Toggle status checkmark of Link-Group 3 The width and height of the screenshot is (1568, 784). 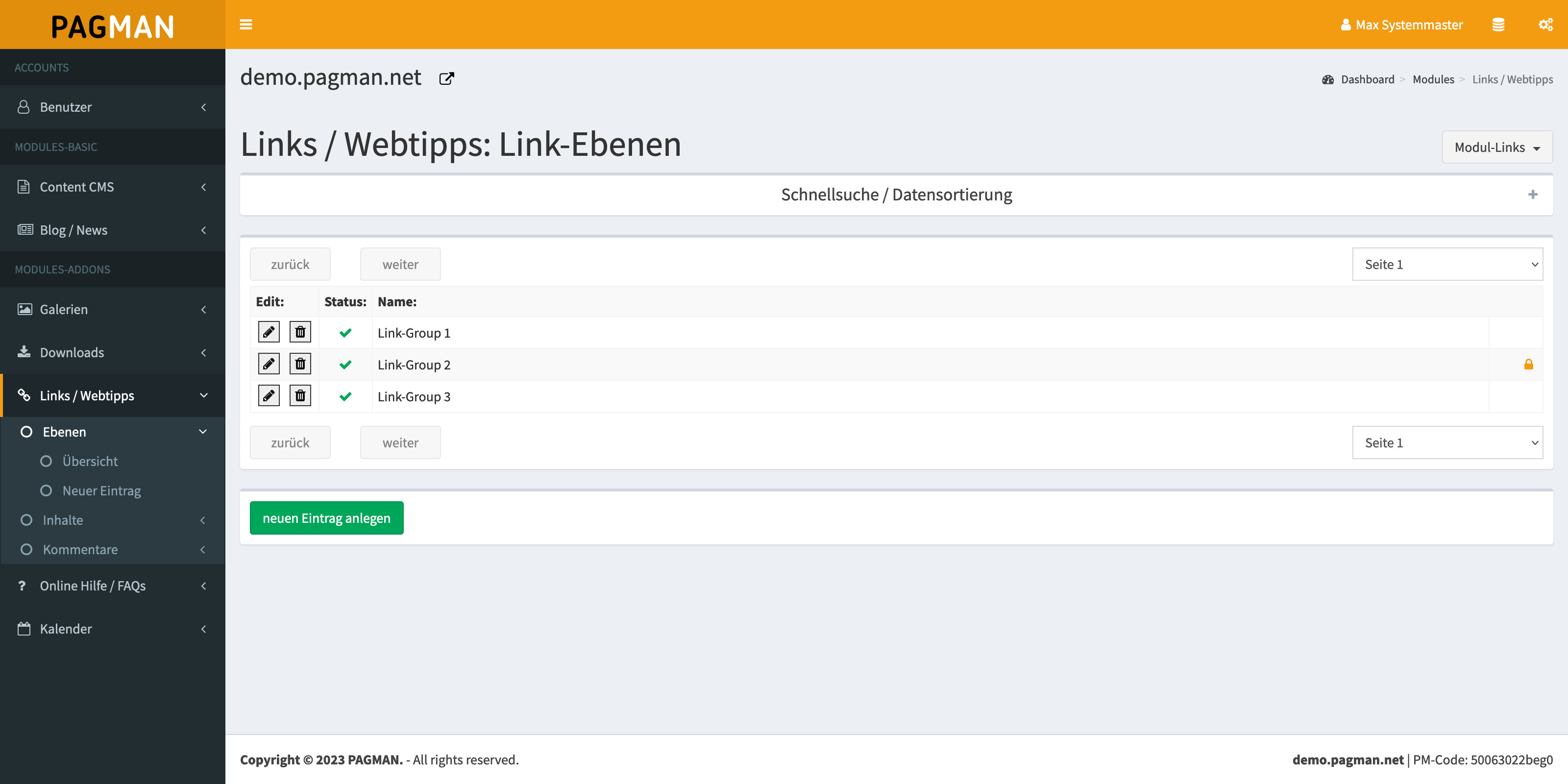pos(345,396)
